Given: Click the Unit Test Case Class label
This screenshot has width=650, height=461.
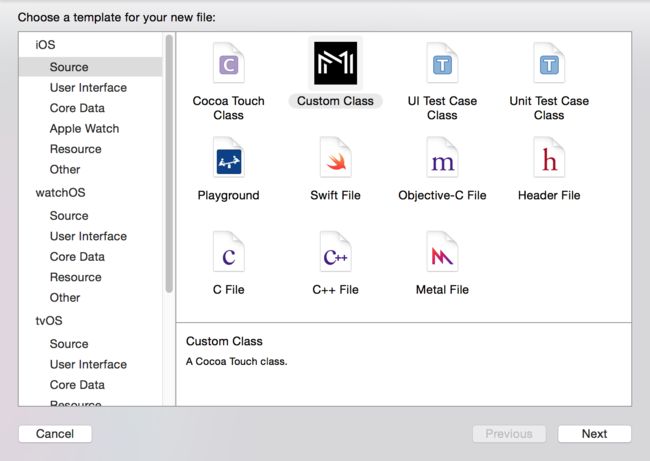Looking at the screenshot, I should pos(549,108).
